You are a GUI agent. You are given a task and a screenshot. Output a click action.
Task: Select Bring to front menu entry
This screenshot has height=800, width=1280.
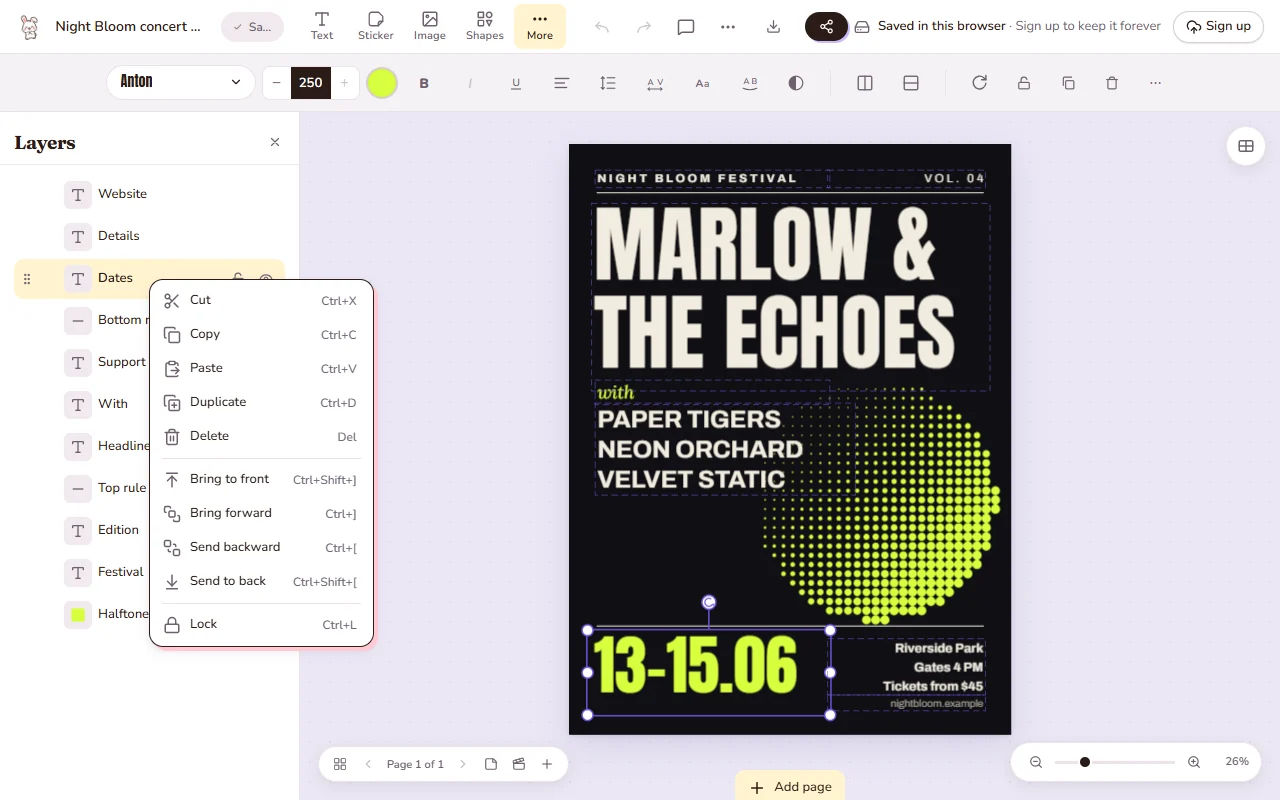tap(261, 479)
